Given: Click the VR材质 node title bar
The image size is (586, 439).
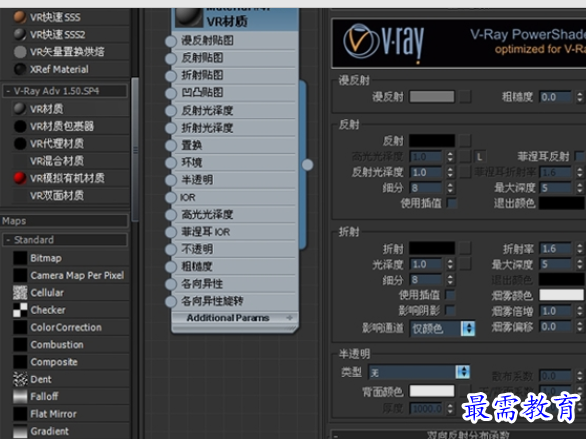Looking at the screenshot, I should 235,18.
